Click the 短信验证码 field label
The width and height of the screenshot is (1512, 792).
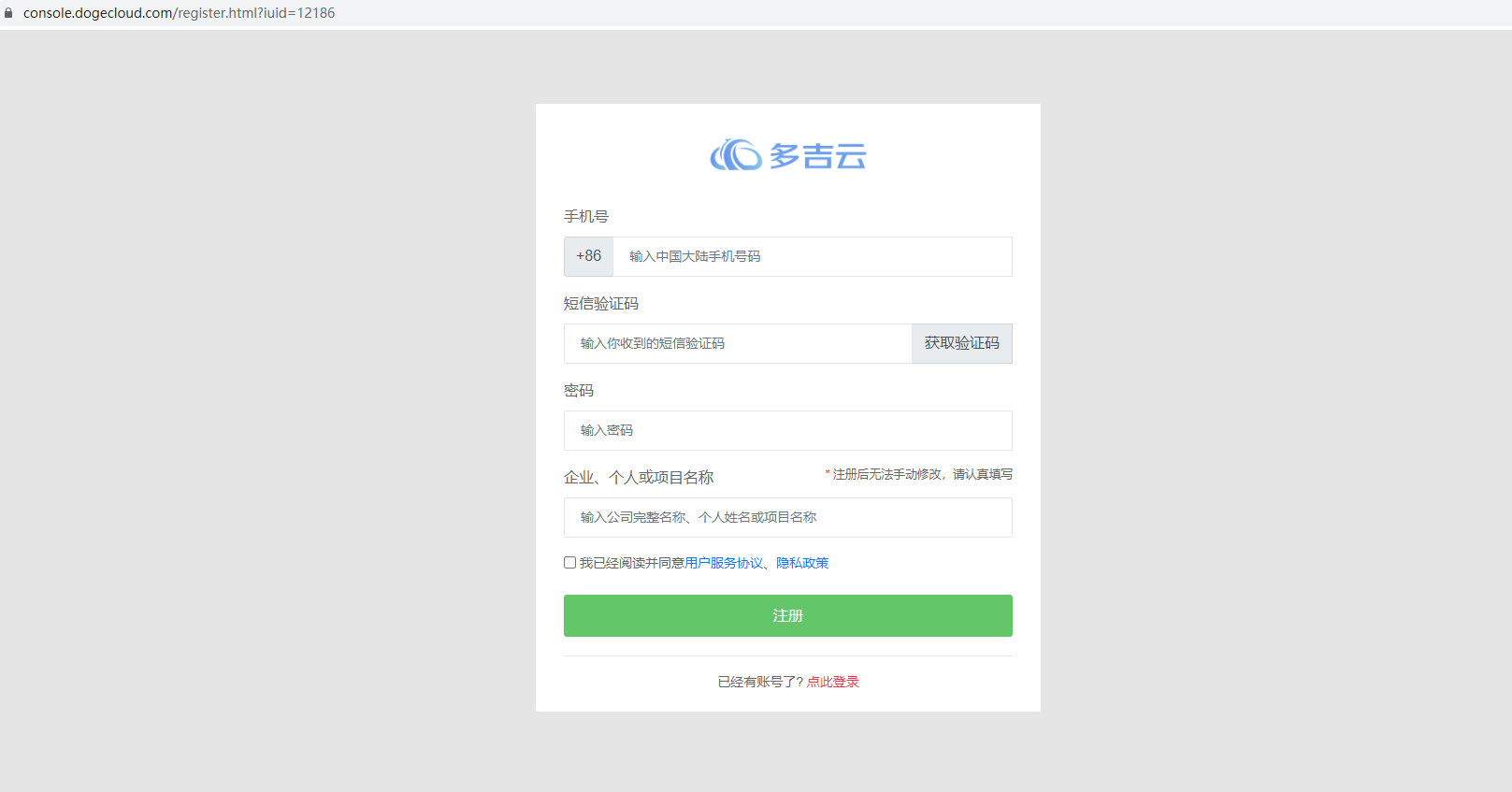[x=601, y=303]
